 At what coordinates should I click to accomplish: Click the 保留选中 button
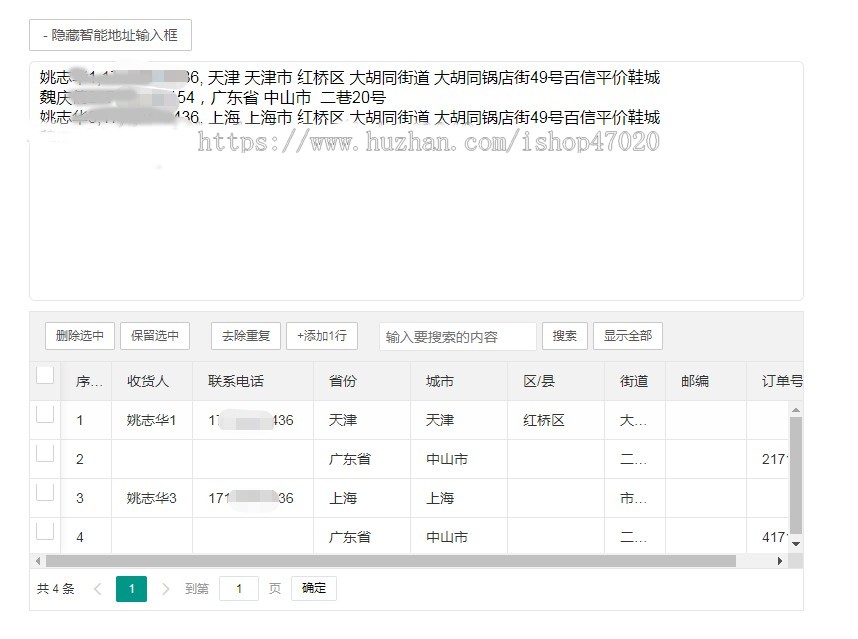[155, 335]
